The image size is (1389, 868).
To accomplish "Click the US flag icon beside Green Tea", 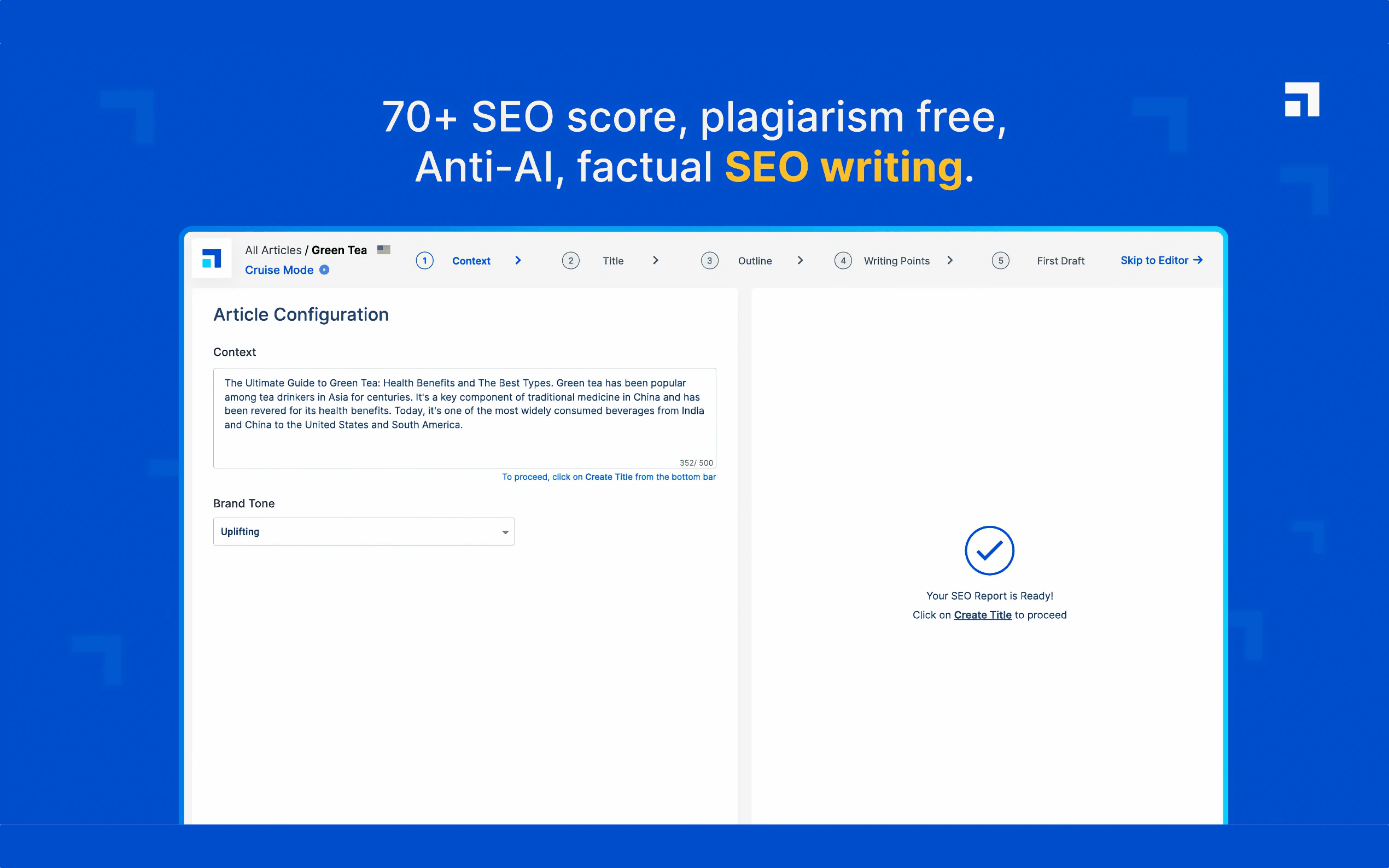I will [x=383, y=250].
